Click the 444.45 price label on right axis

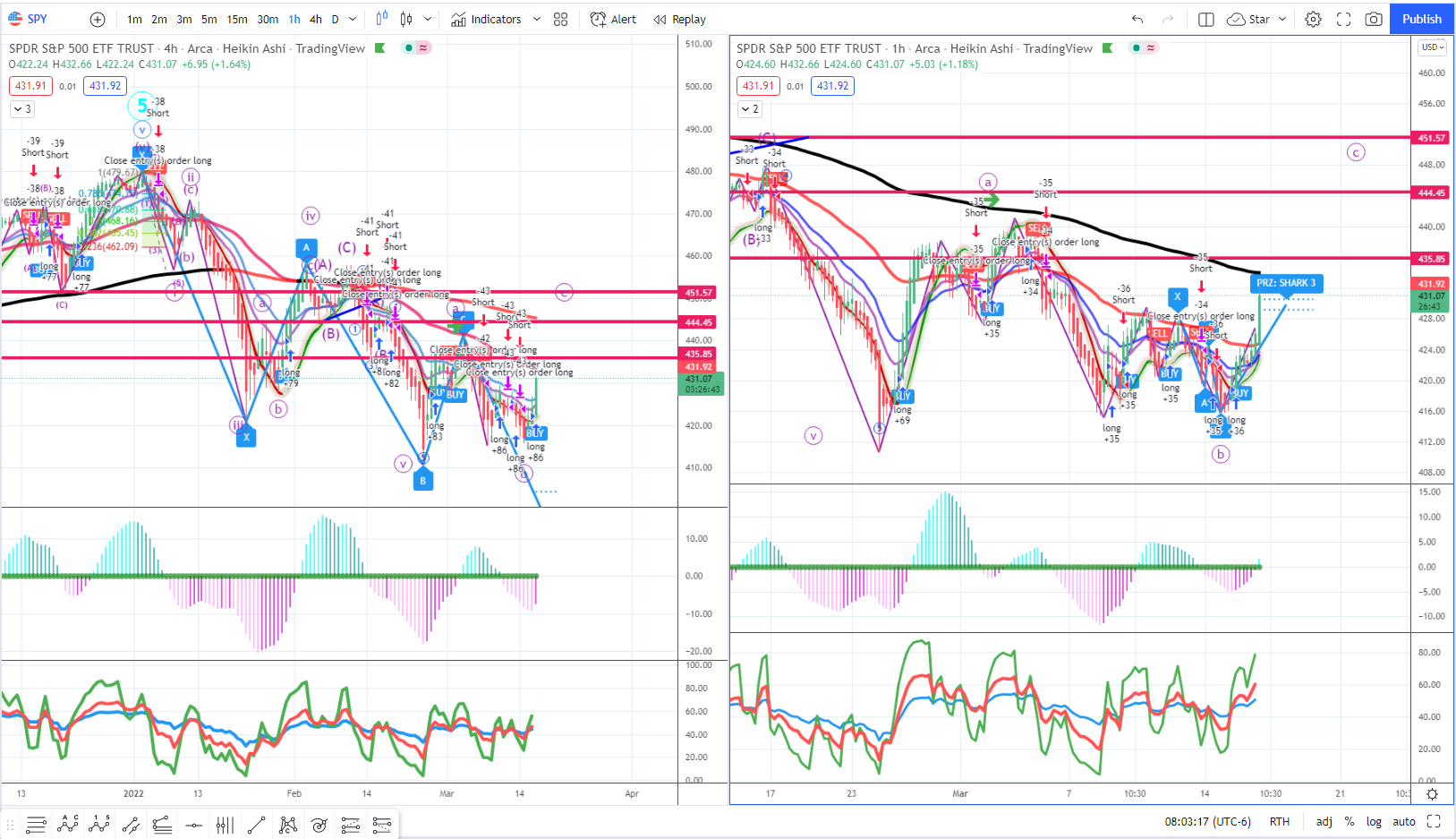click(1432, 193)
